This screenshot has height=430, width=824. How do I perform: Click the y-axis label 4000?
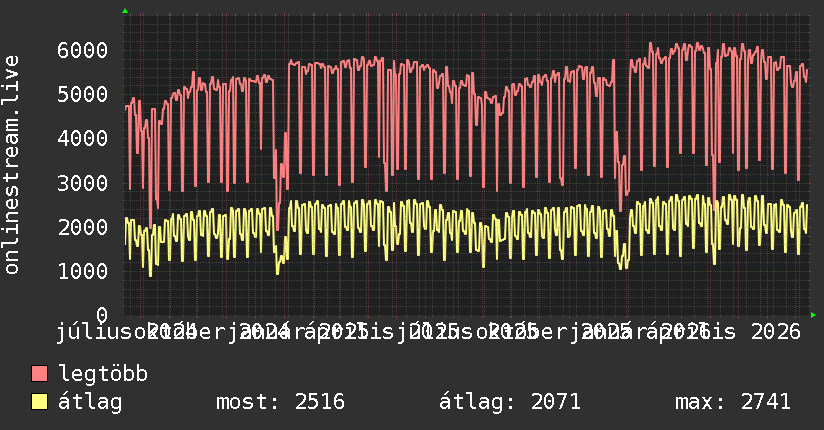(83, 139)
